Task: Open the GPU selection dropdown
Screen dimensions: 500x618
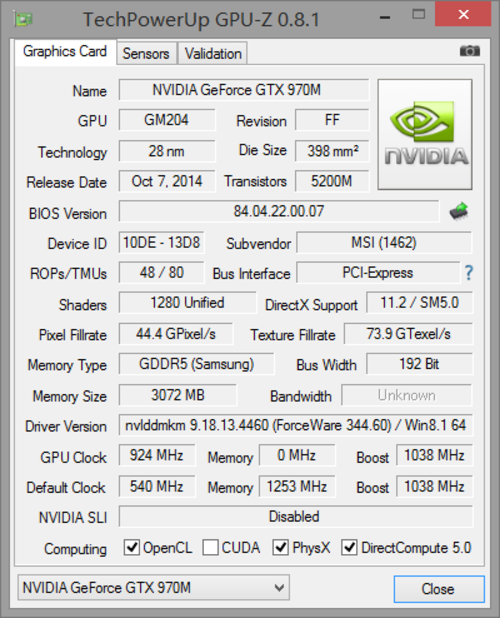Action: pyautogui.click(x=154, y=588)
